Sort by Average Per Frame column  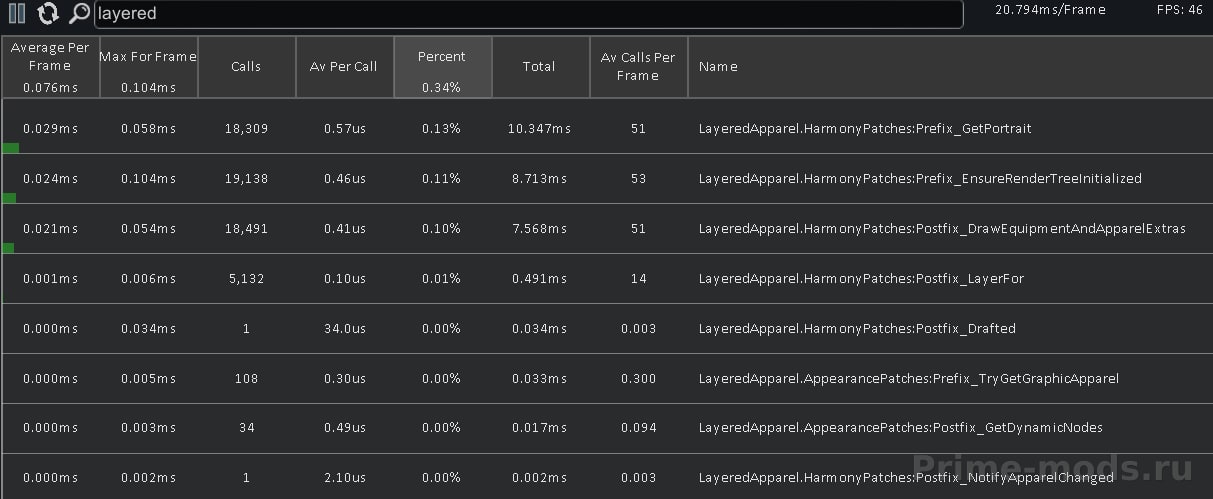click(50, 67)
